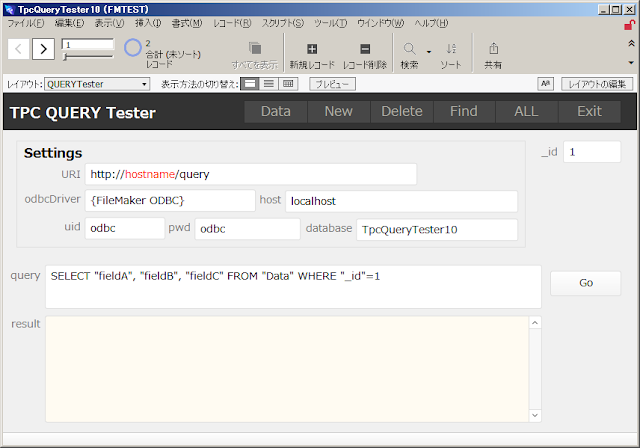Open the View menu
Viewport: 640px width, 448px height.
[x=109, y=23]
